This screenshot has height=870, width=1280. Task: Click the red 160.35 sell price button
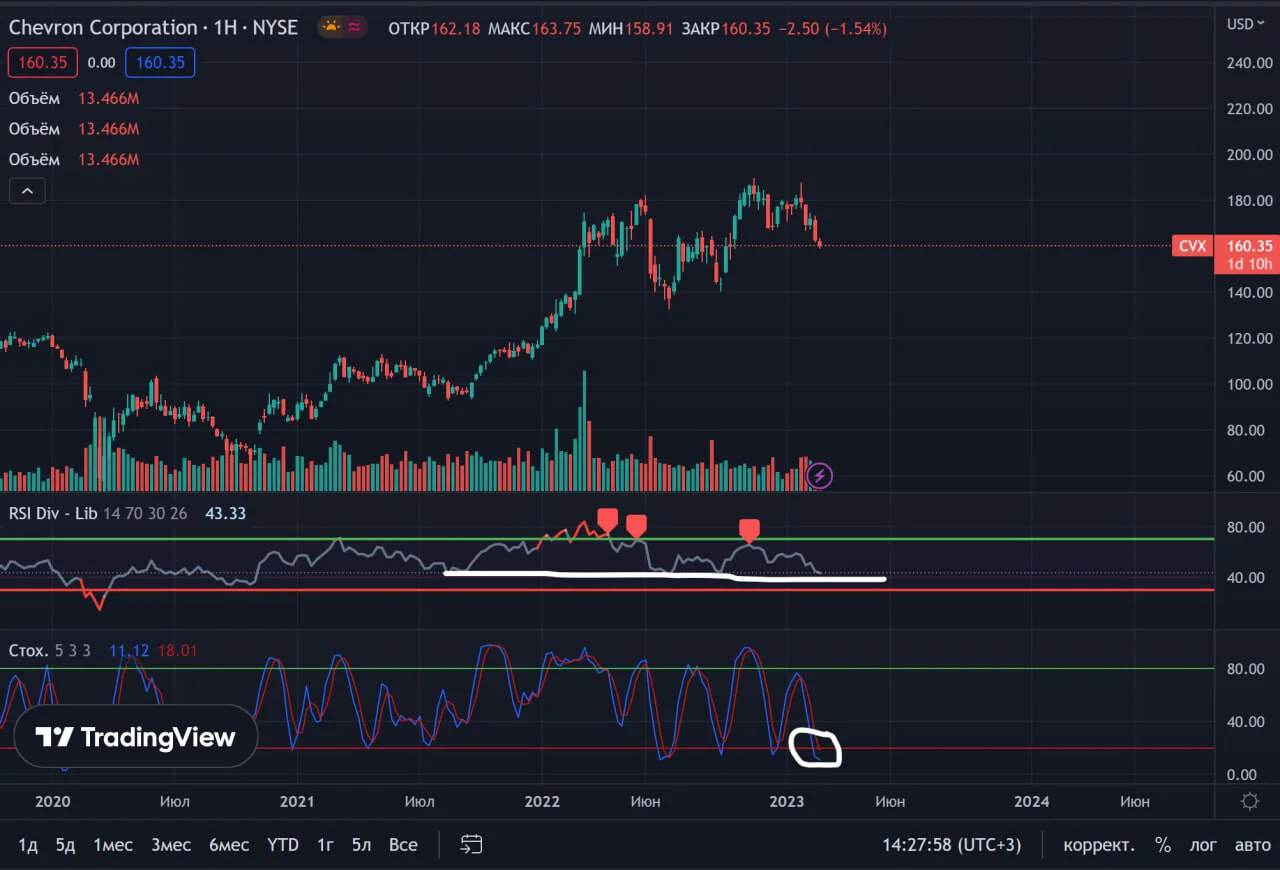42,63
